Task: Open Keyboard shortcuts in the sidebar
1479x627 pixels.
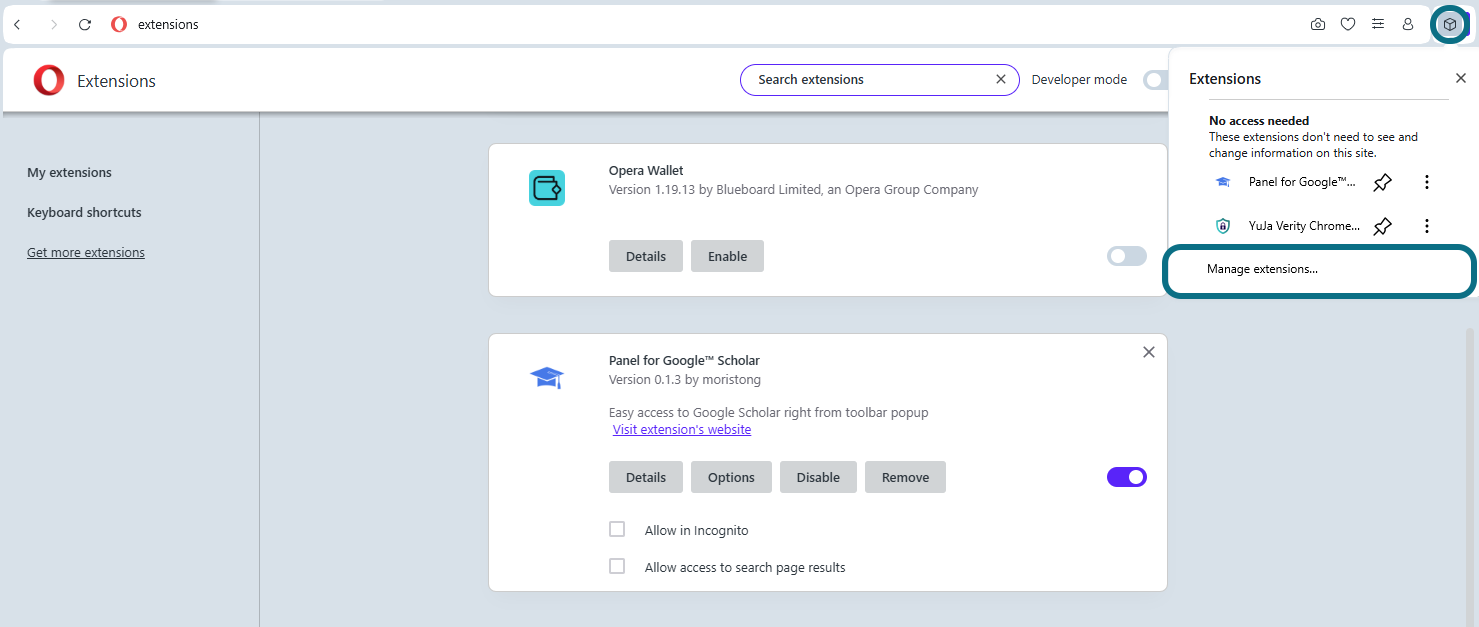Action: (x=84, y=213)
